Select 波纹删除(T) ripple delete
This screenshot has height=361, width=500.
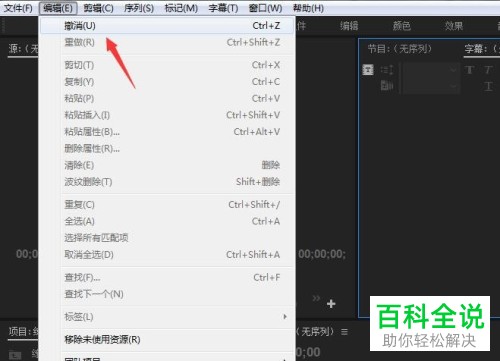tap(167, 182)
